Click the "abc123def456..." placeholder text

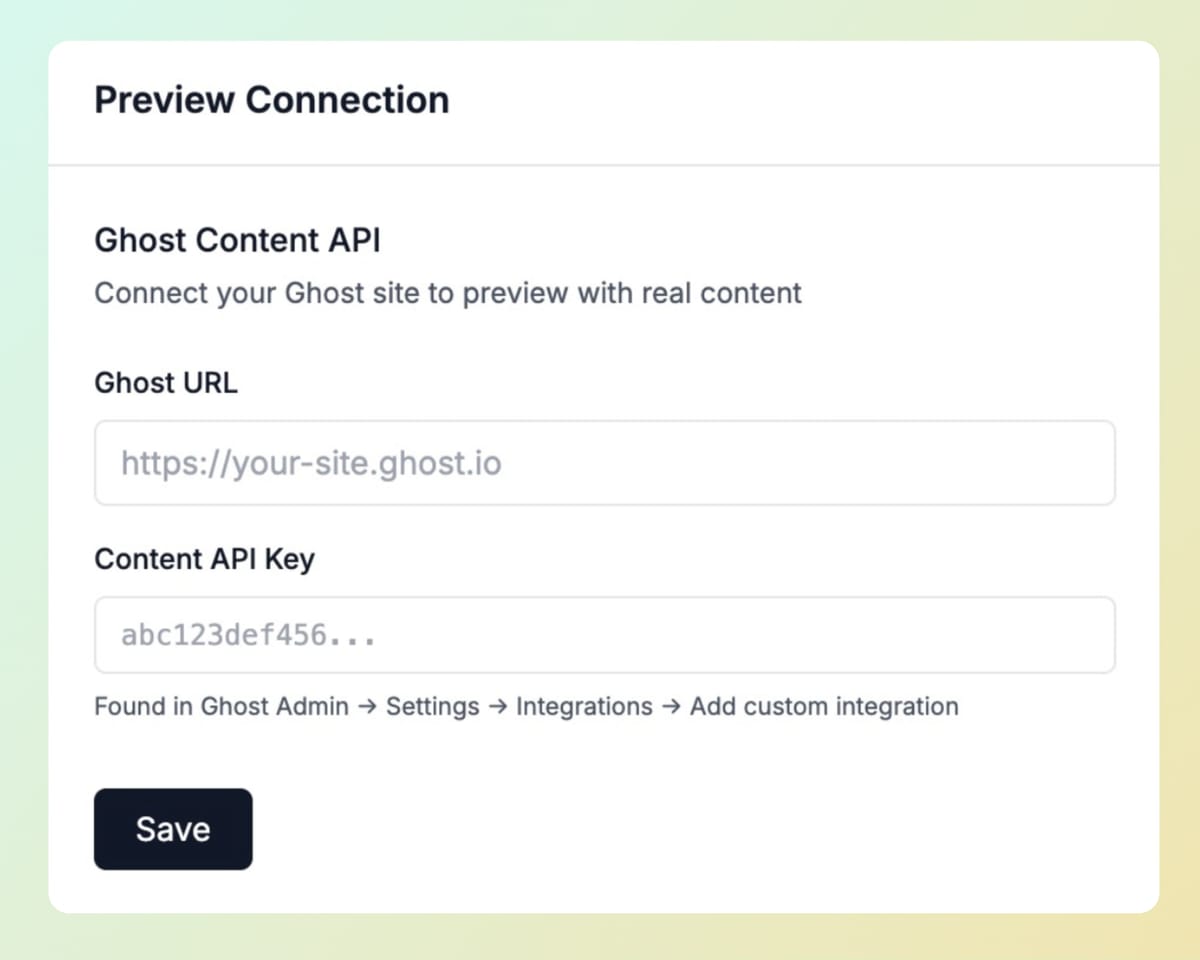pos(248,636)
